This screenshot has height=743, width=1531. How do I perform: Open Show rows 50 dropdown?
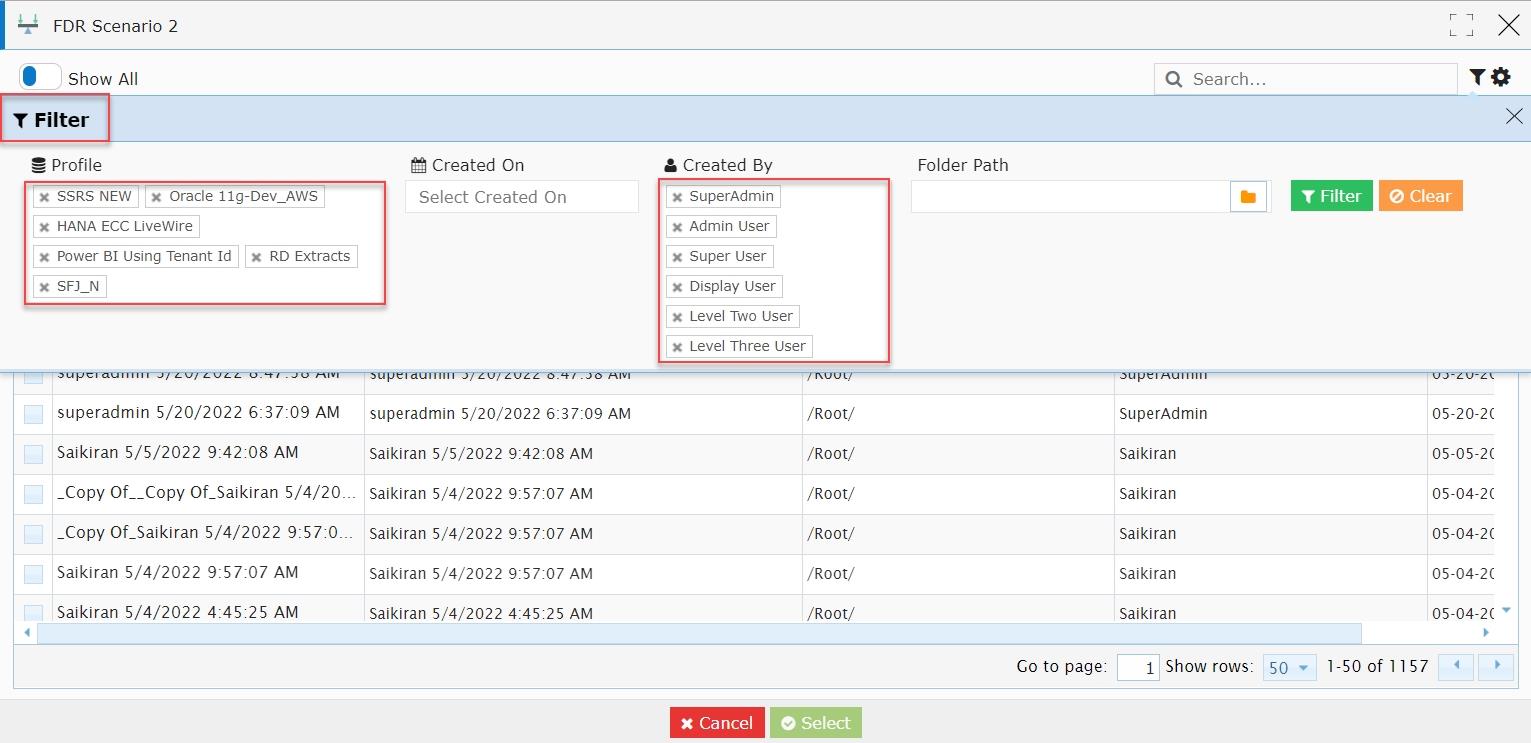1289,668
